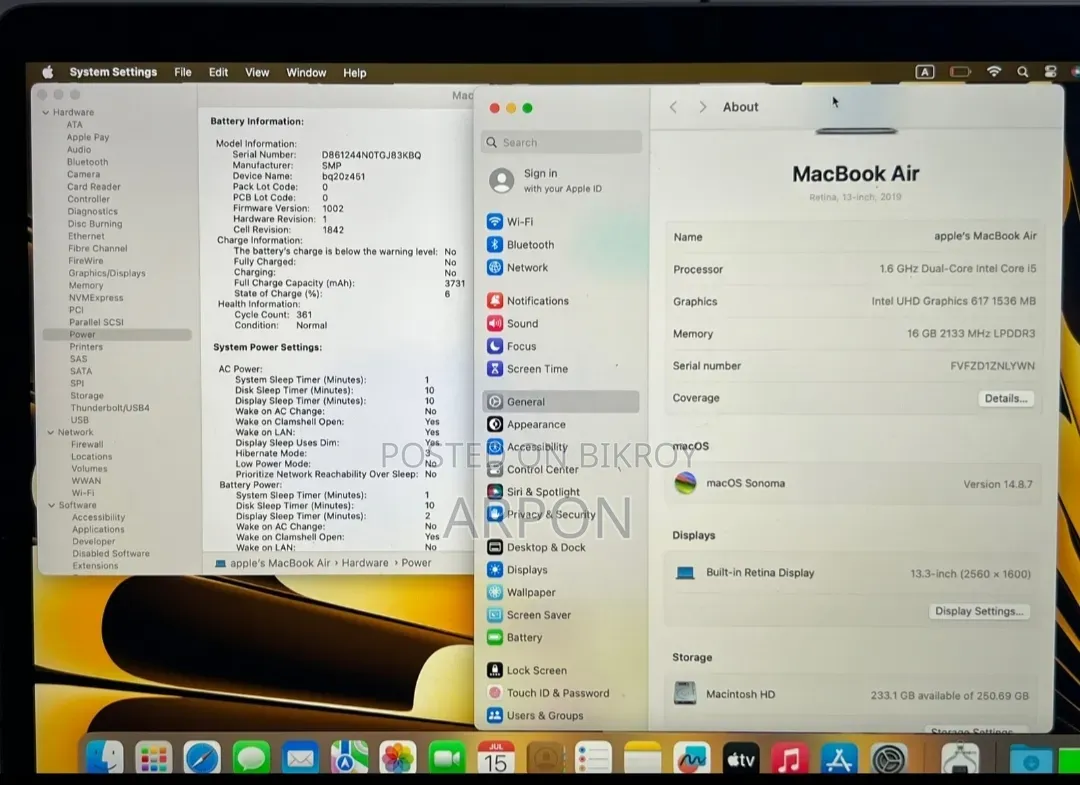Select Memory in System Information tree
Screen dimensions: 1080x785
click(x=85, y=285)
